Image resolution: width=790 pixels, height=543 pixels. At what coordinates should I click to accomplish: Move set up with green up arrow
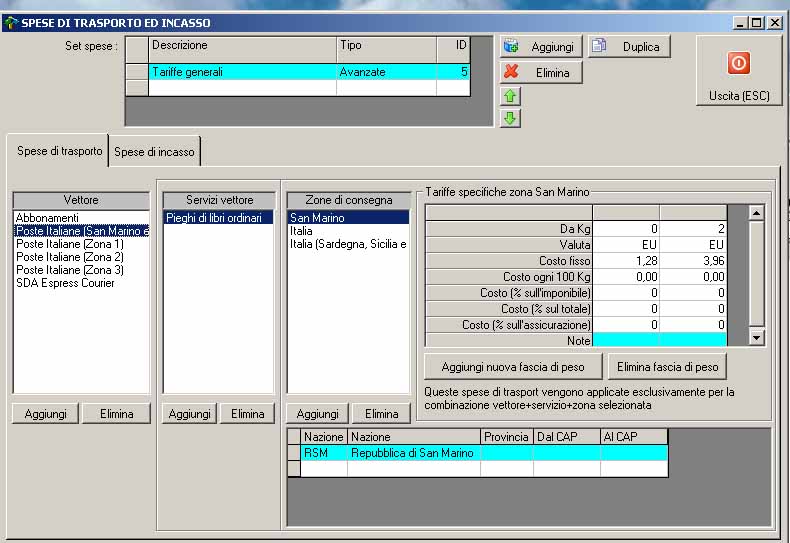[510, 96]
